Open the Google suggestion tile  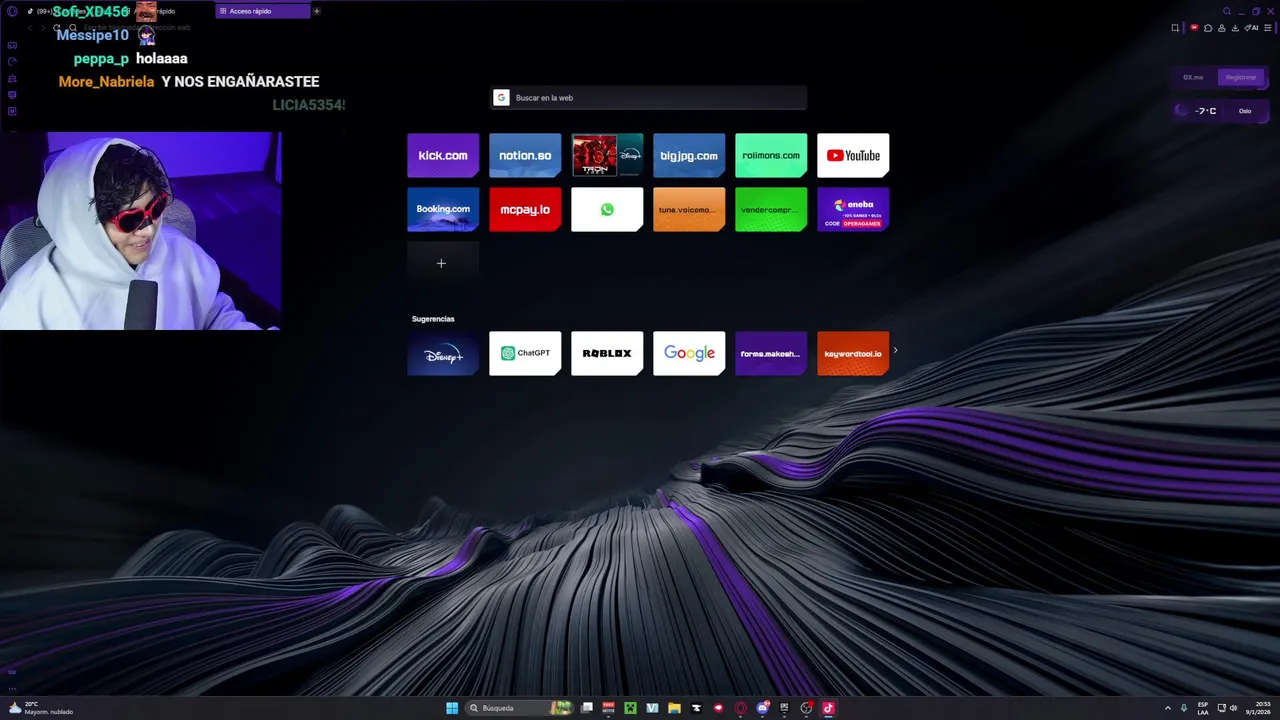(689, 353)
